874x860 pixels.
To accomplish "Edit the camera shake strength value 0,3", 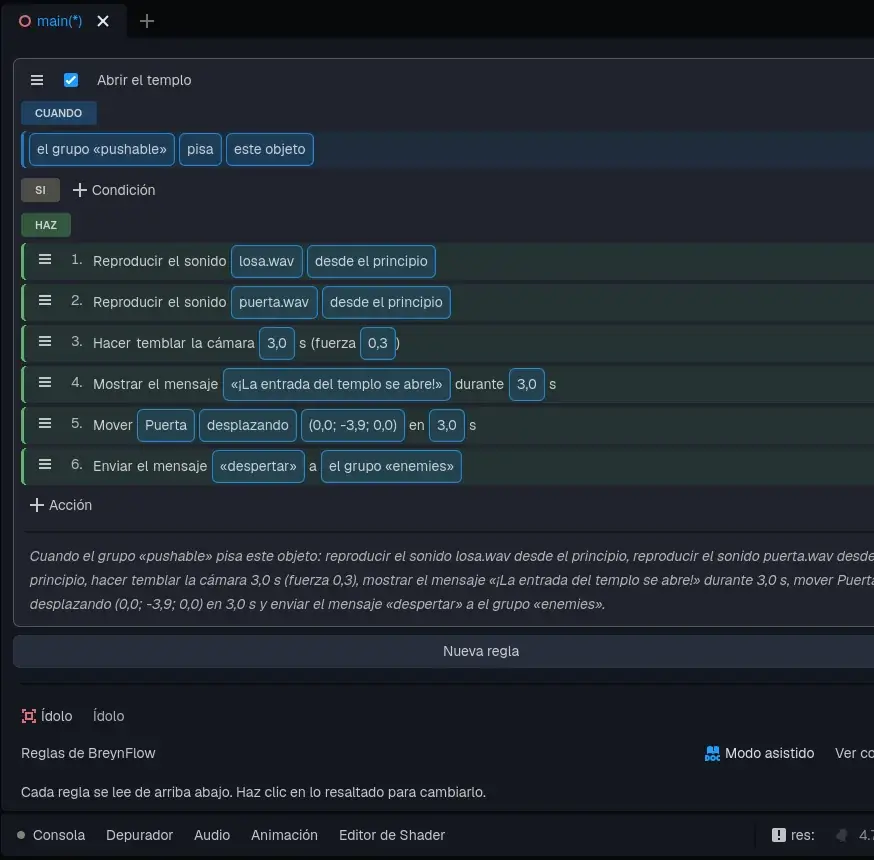I will [378, 343].
